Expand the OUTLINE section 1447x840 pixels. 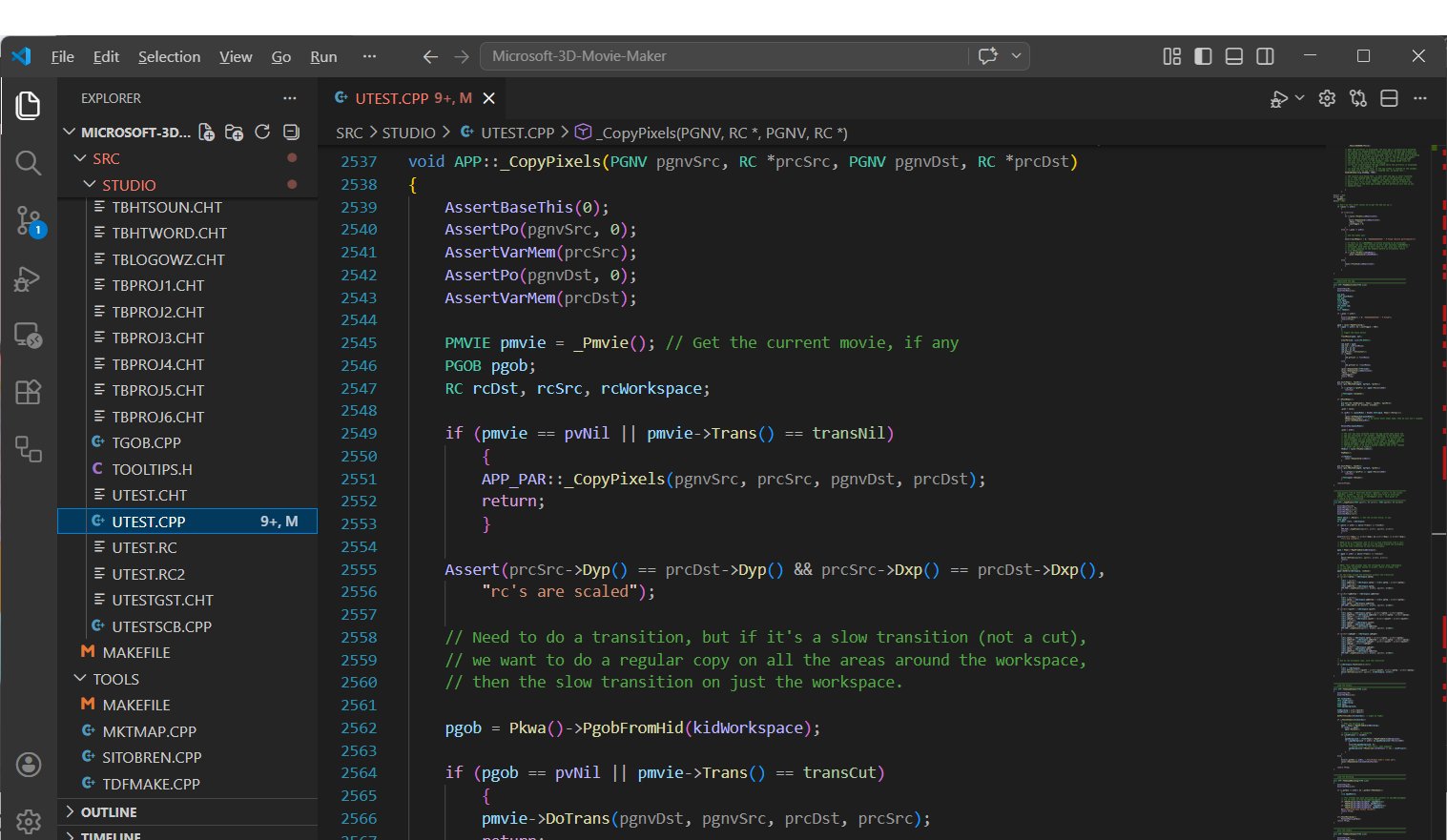[188, 812]
